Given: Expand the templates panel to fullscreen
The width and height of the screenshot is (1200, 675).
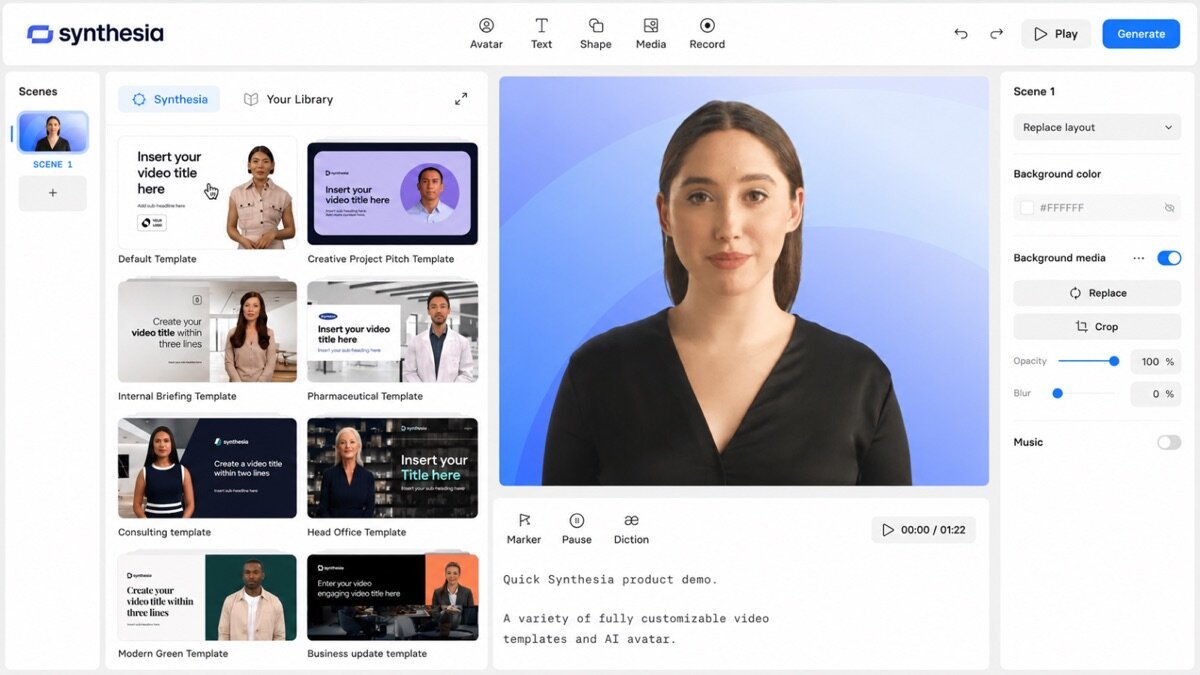Looking at the screenshot, I should (x=461, y=99).
